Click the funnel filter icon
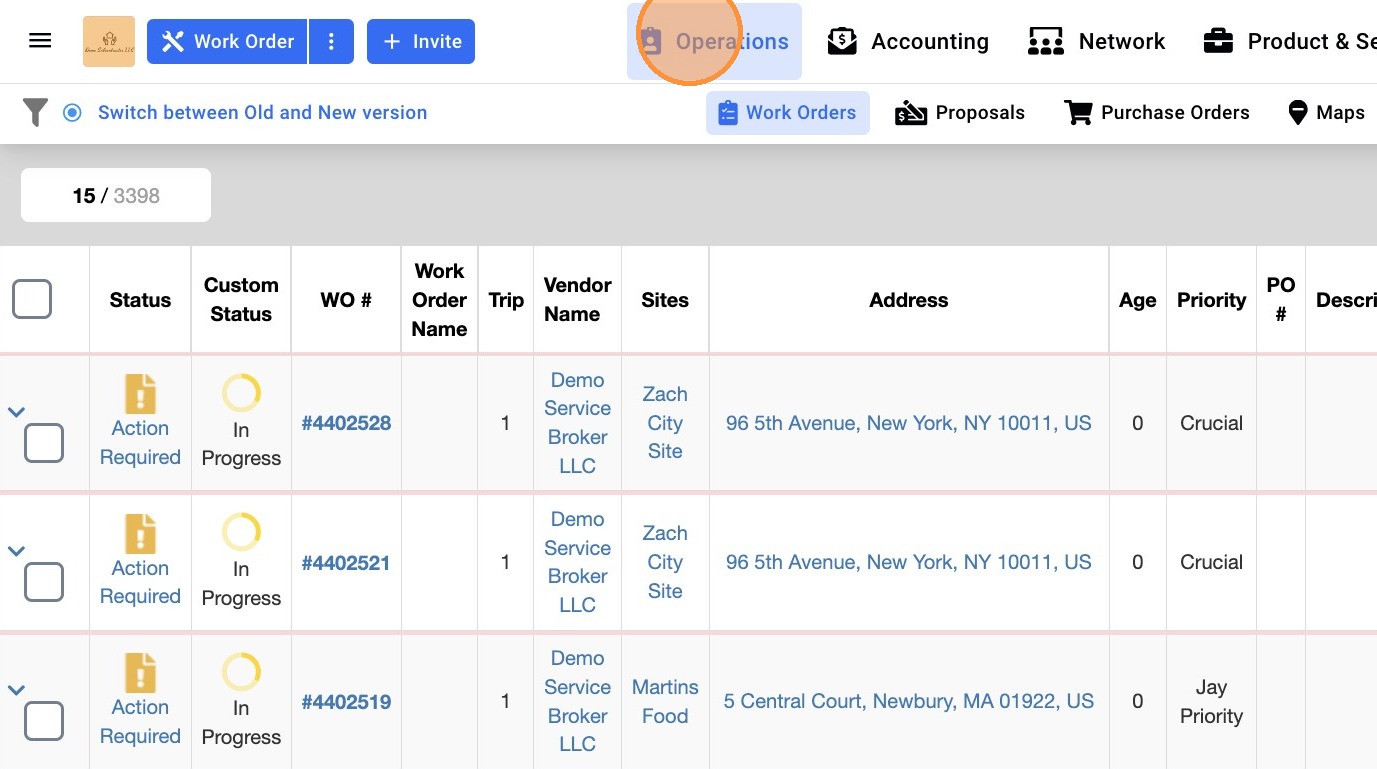The height and width of the screenshot is (769, 1377). (35, 112)
